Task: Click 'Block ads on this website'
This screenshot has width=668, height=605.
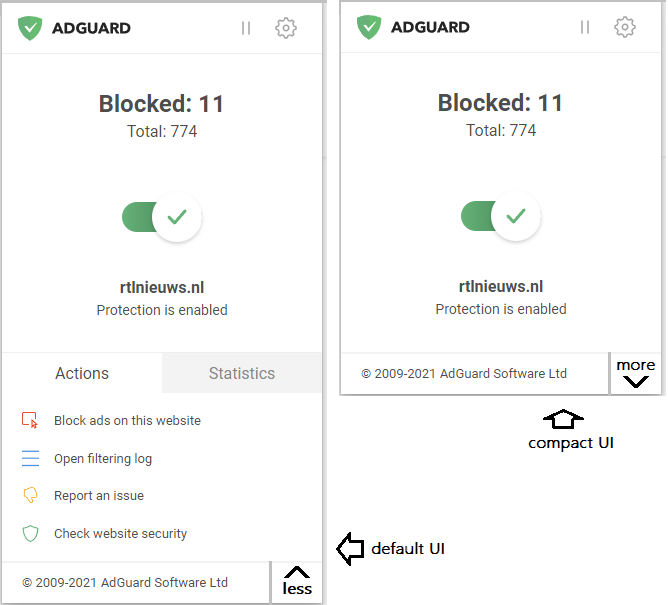Action: coord(127,421)
